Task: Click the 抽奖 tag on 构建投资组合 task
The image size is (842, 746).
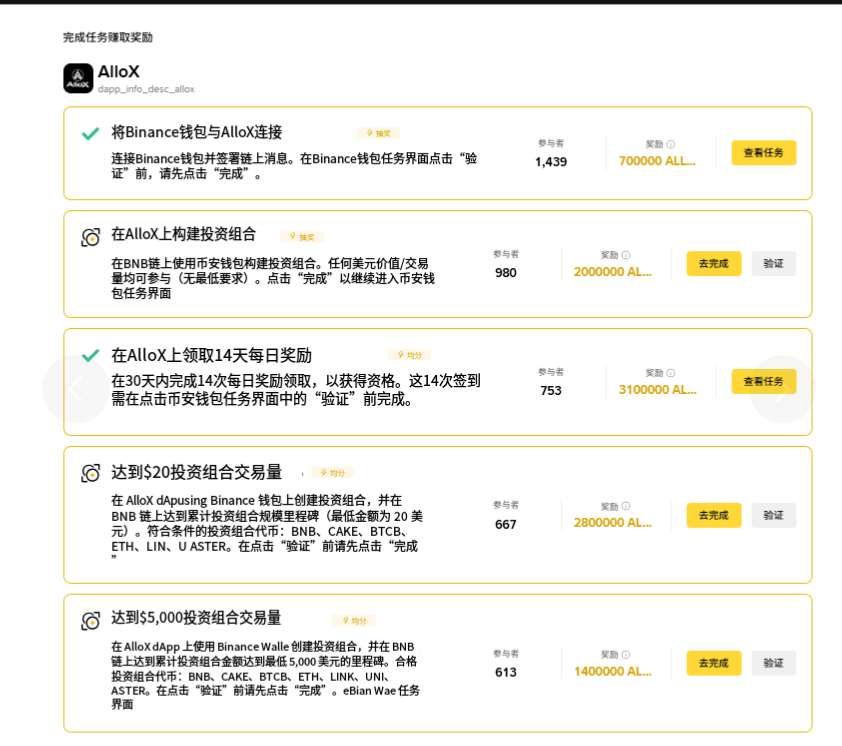Action: pyautogui.click(x=302, y=237)
